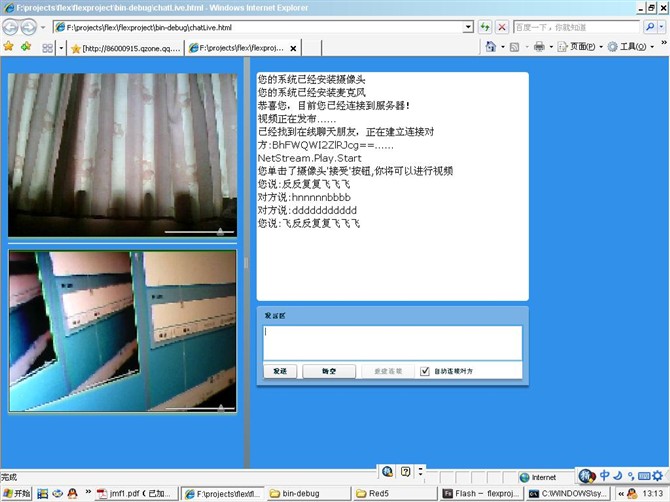Click the IME soft keyboard icon
This screenshot has height=502, width=670.
(644, 476)
